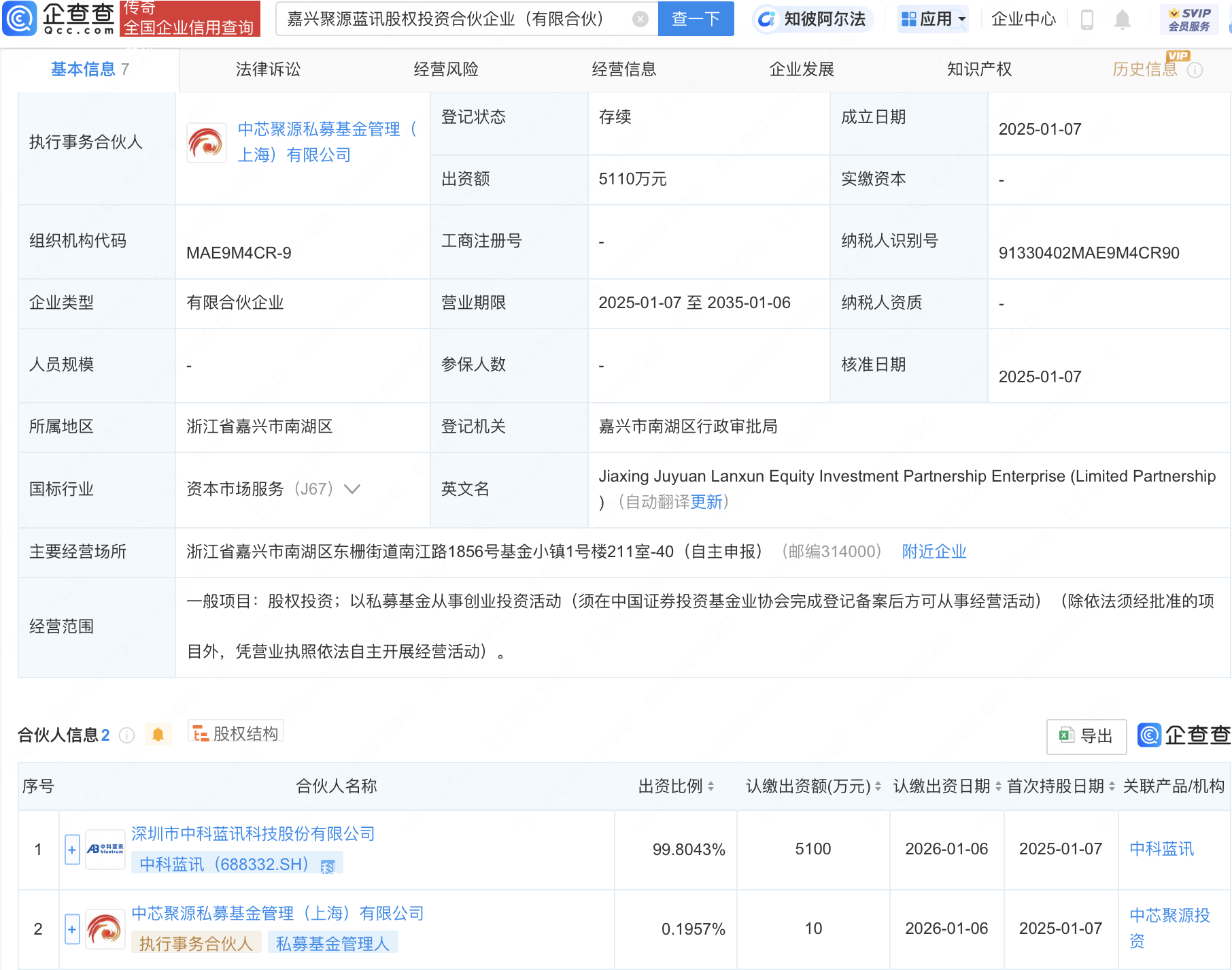Viewport: 1232px width, 970px height.
Task: Click the 导出 export button
Action: click(x=1086, y=736)
